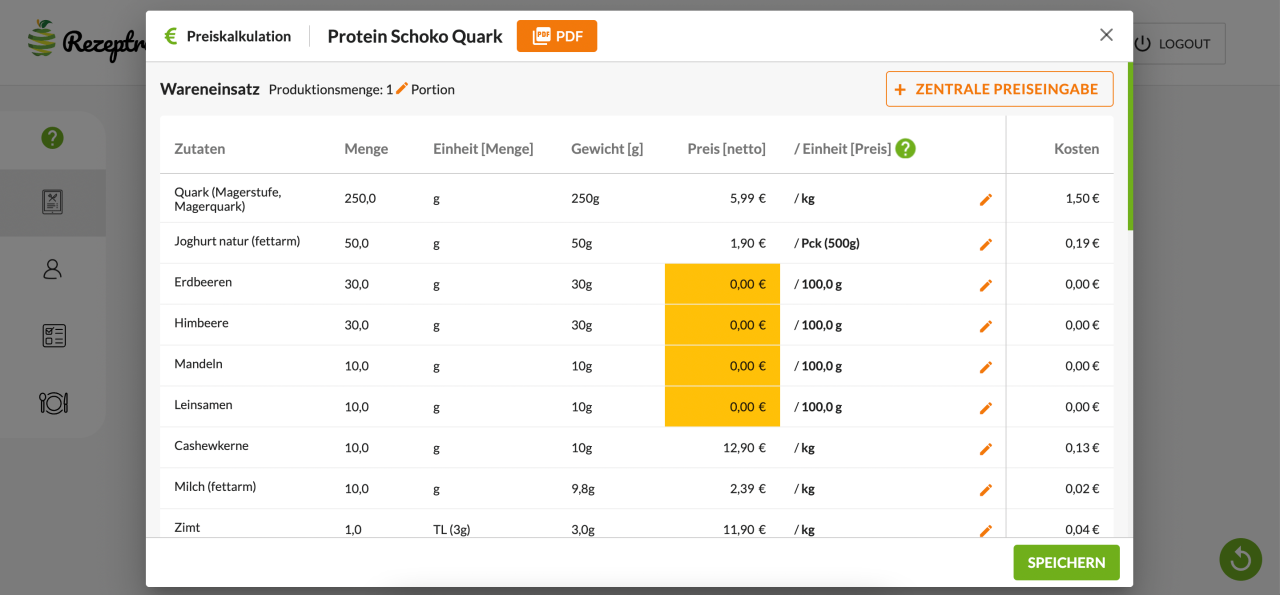1280x595 pixels.
Task: Edit price for Quark (Magerstufe) row
Action: coord(985,200)
